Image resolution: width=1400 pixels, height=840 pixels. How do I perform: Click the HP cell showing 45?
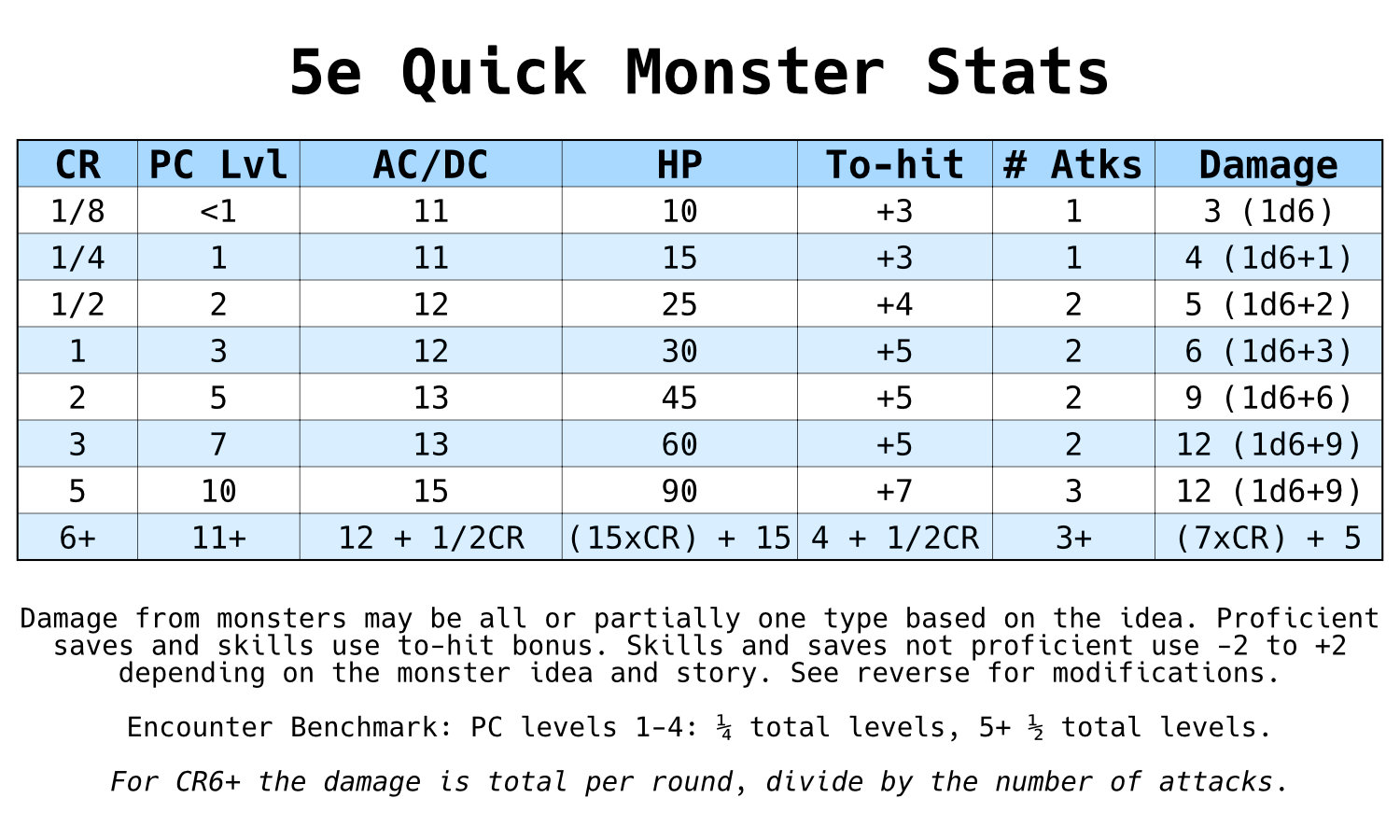(x=679, y=398)
